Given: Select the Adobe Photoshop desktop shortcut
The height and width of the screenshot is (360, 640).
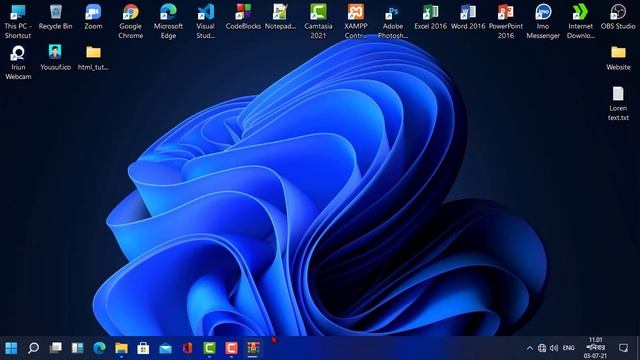Looking at the screenshot, I should click(393, 21).
